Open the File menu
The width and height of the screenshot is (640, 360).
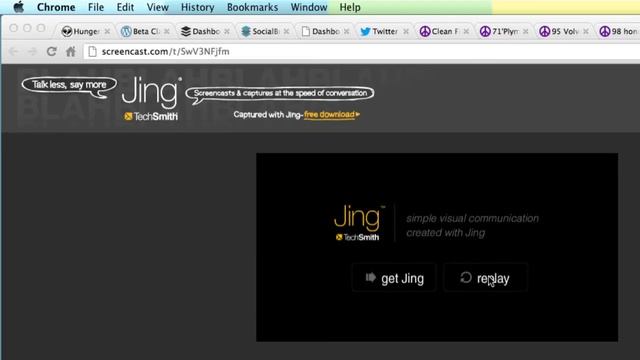pyautogui.click(x=96, y=7)
